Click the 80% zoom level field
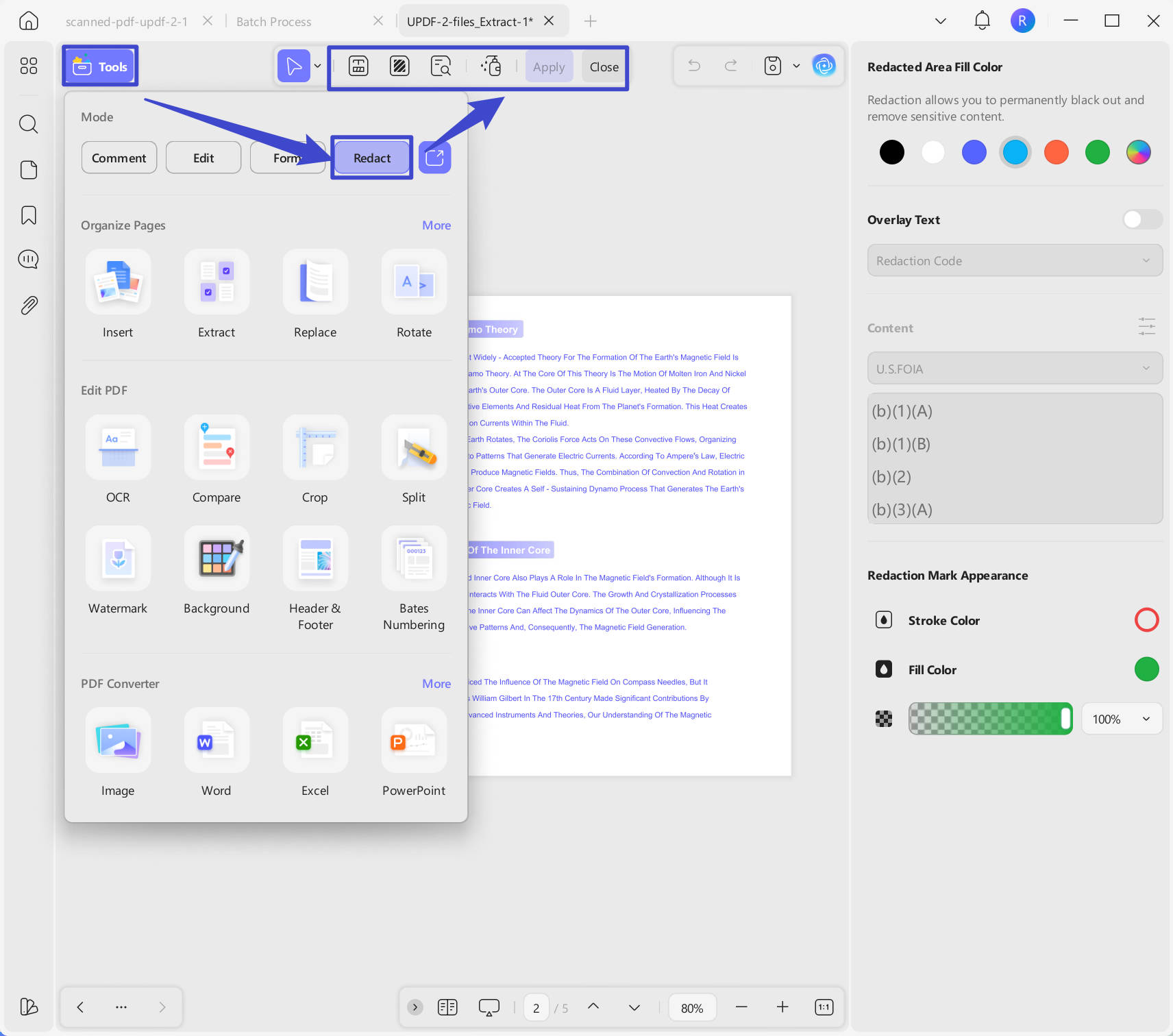Screen dimensions: 1173x1036 point(692,1008)
